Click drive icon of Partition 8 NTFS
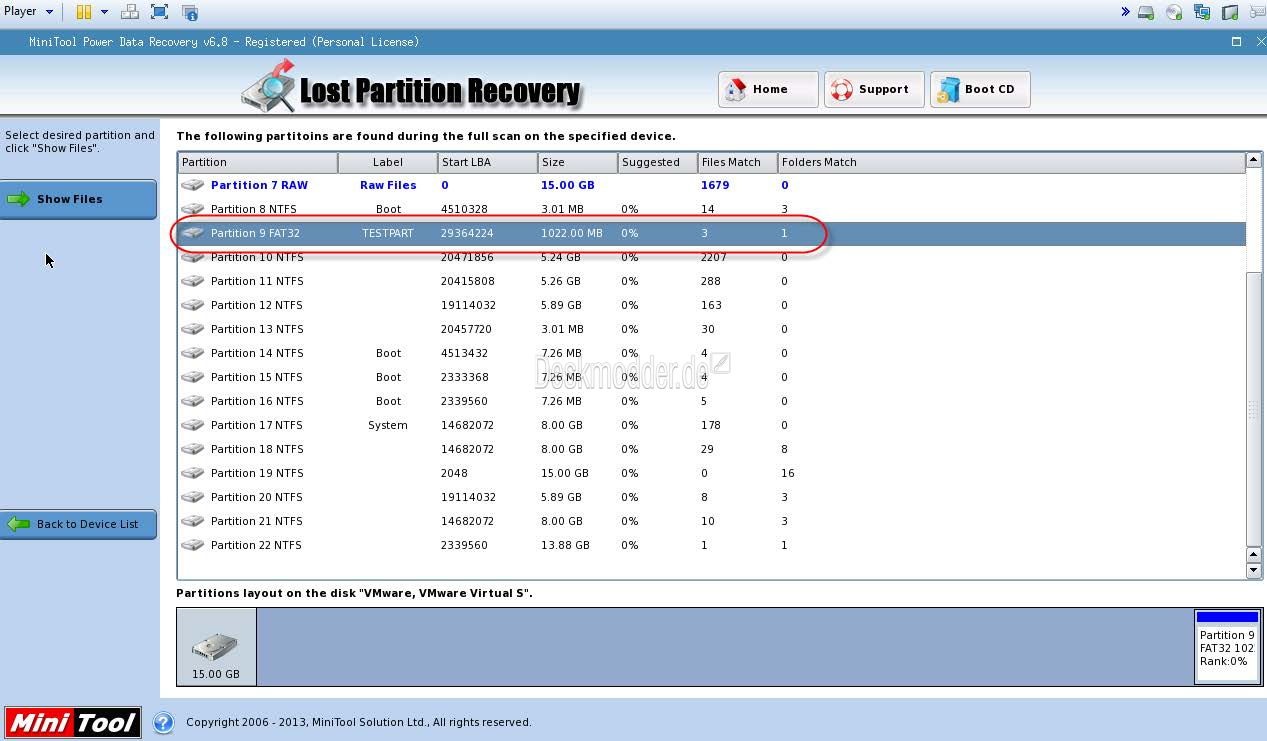 pyautogui.click(x=193, y=209)
